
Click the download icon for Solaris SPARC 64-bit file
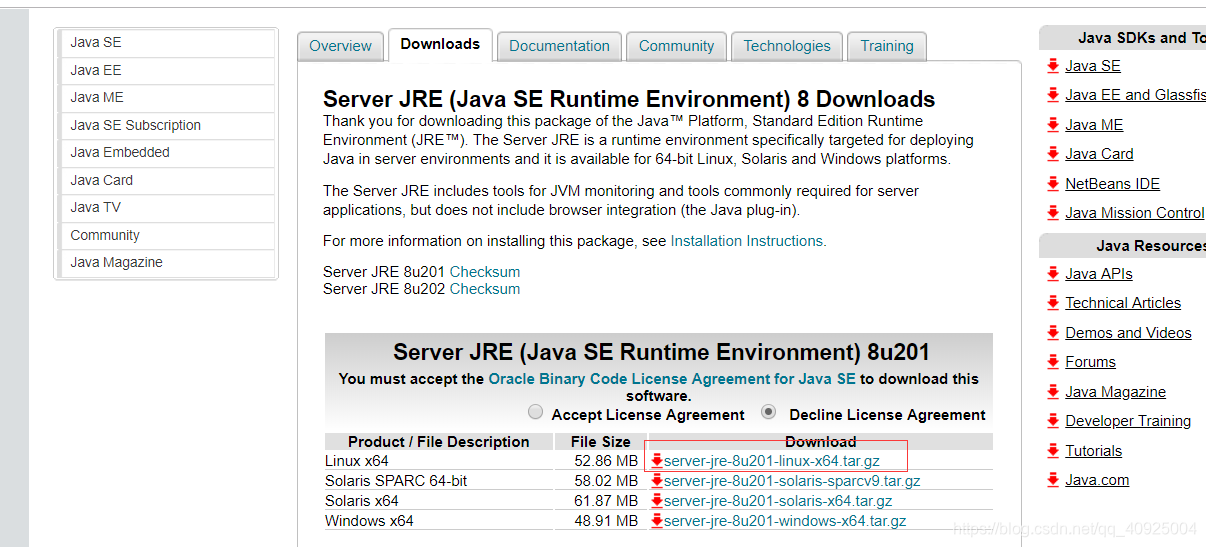(x=657, y=481)
